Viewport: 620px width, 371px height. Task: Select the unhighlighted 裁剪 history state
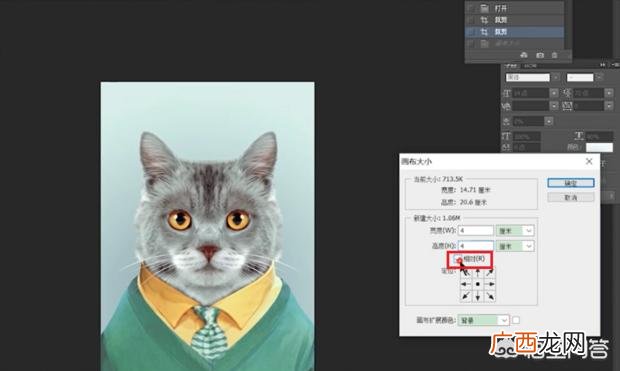[x=514, y=20]
